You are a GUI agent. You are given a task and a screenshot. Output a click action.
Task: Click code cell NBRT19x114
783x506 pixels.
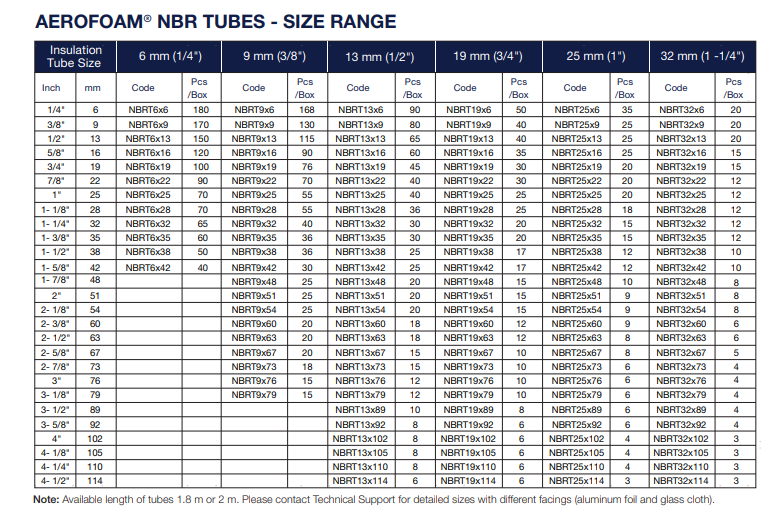(468, 481)
